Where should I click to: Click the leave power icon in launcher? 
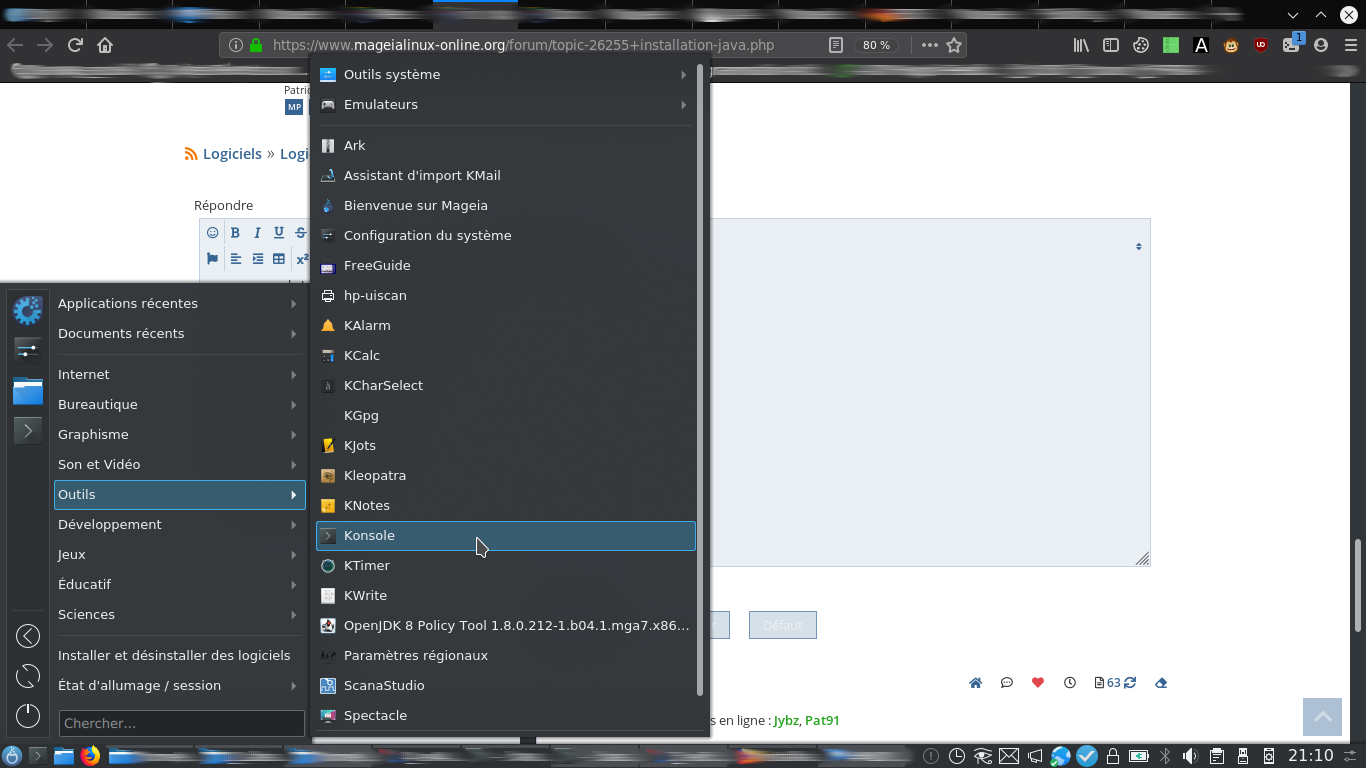[28, 715]
